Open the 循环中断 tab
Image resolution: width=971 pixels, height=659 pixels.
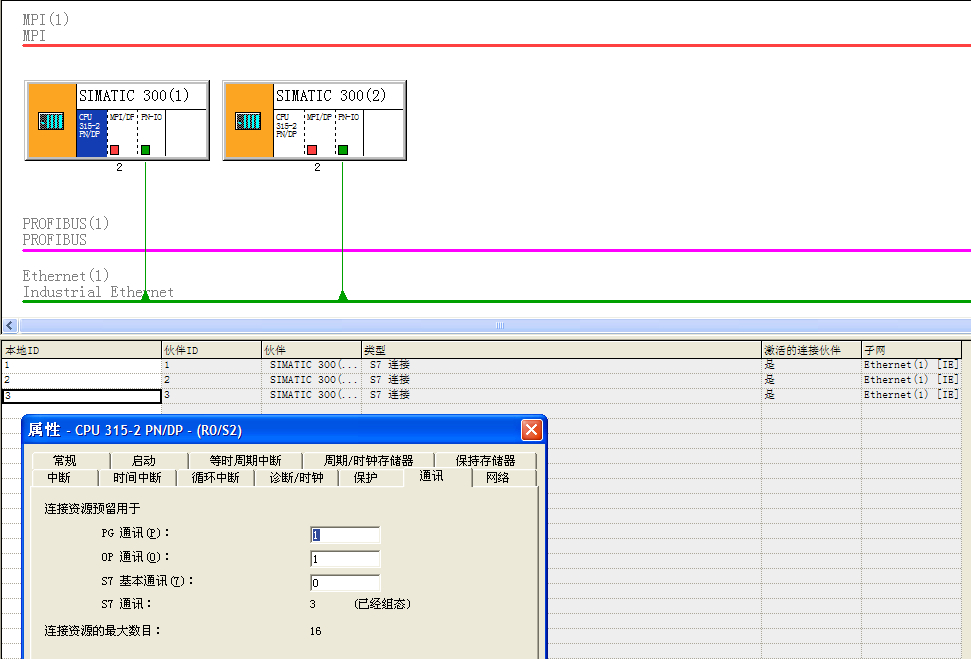pyautogui.click(x=215, y=478)
